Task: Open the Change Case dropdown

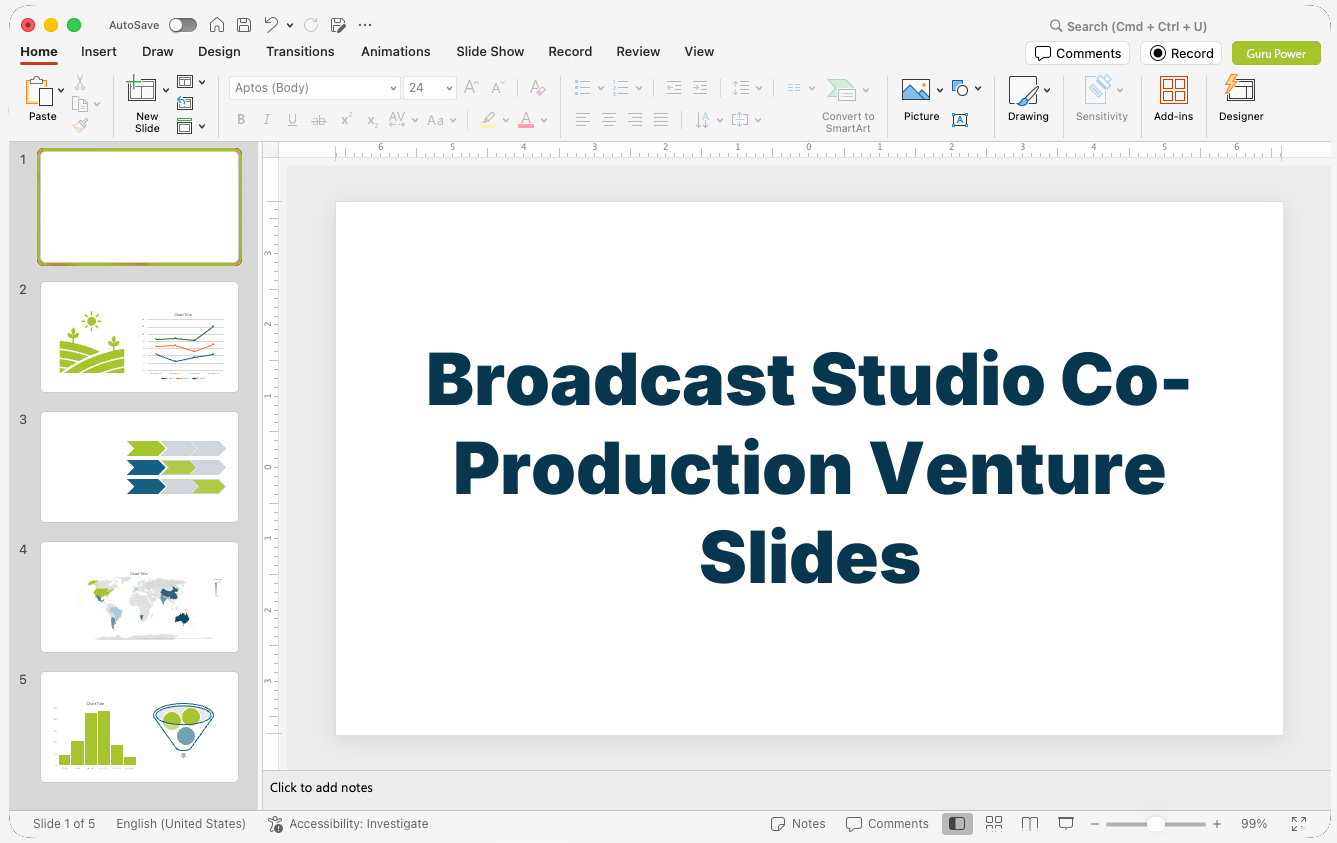Action: tap(441, 120)
